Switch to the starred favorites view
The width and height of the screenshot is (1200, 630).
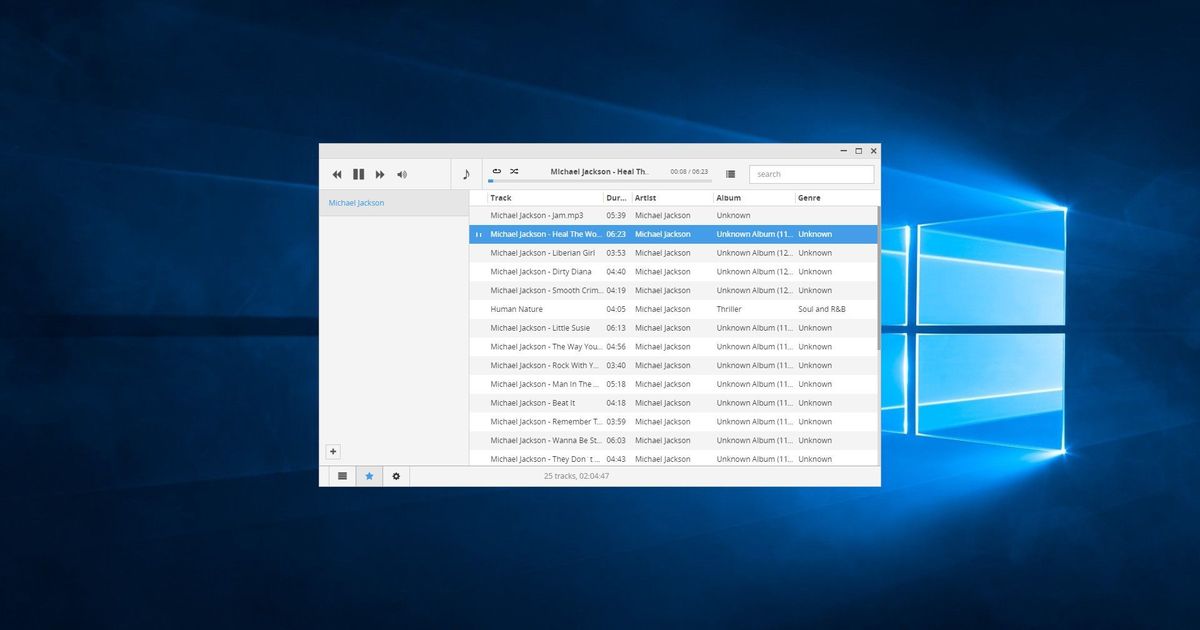(369, 476)
